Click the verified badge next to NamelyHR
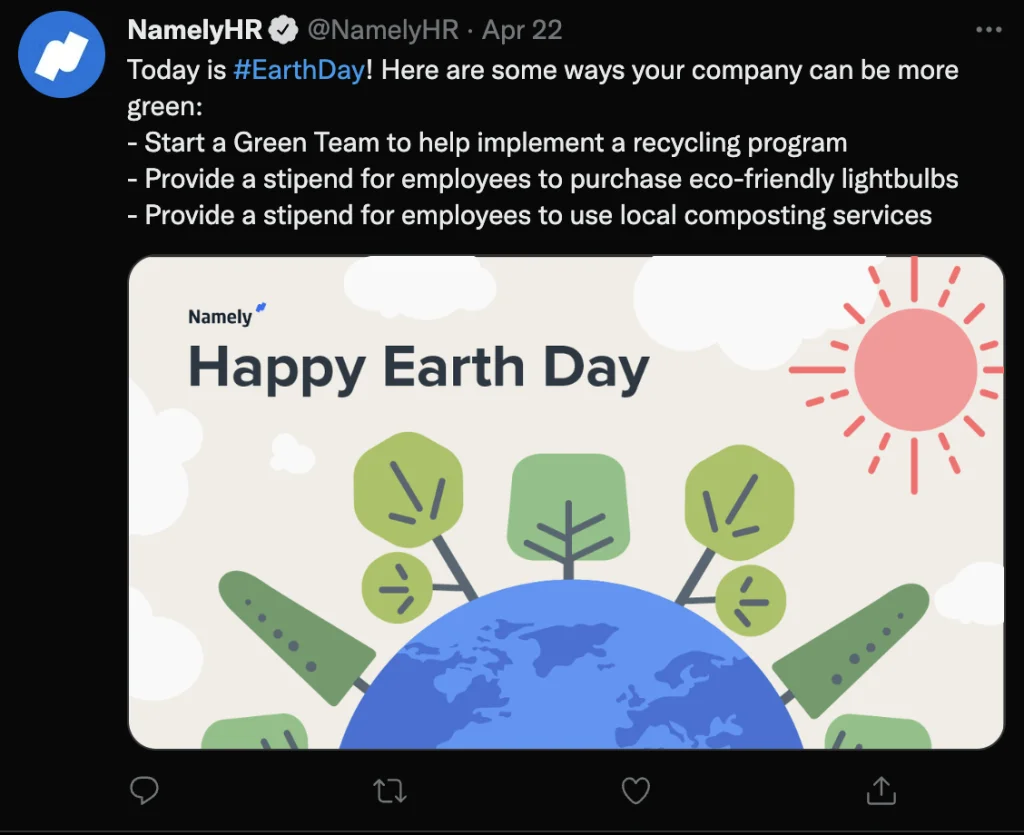The height and width of the screenshot is (835, 1024). tap(284, 31)
